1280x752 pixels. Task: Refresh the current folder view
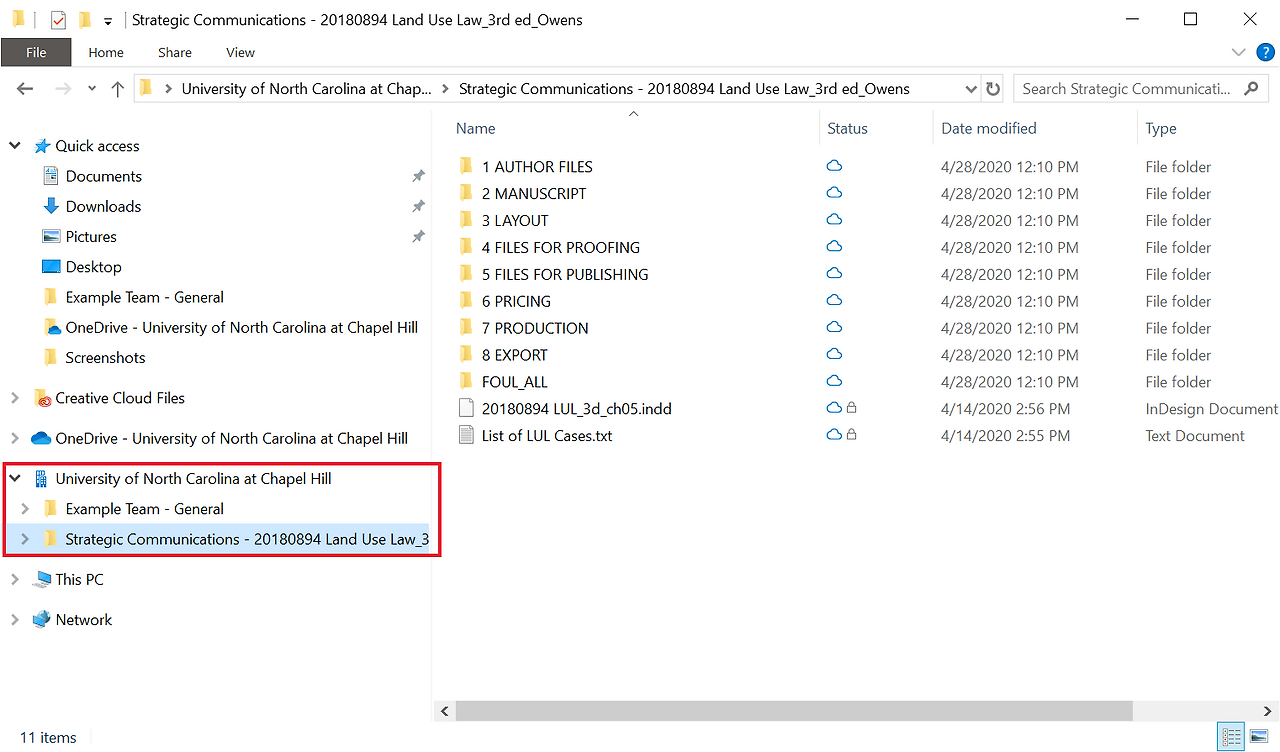click(993, 89)
